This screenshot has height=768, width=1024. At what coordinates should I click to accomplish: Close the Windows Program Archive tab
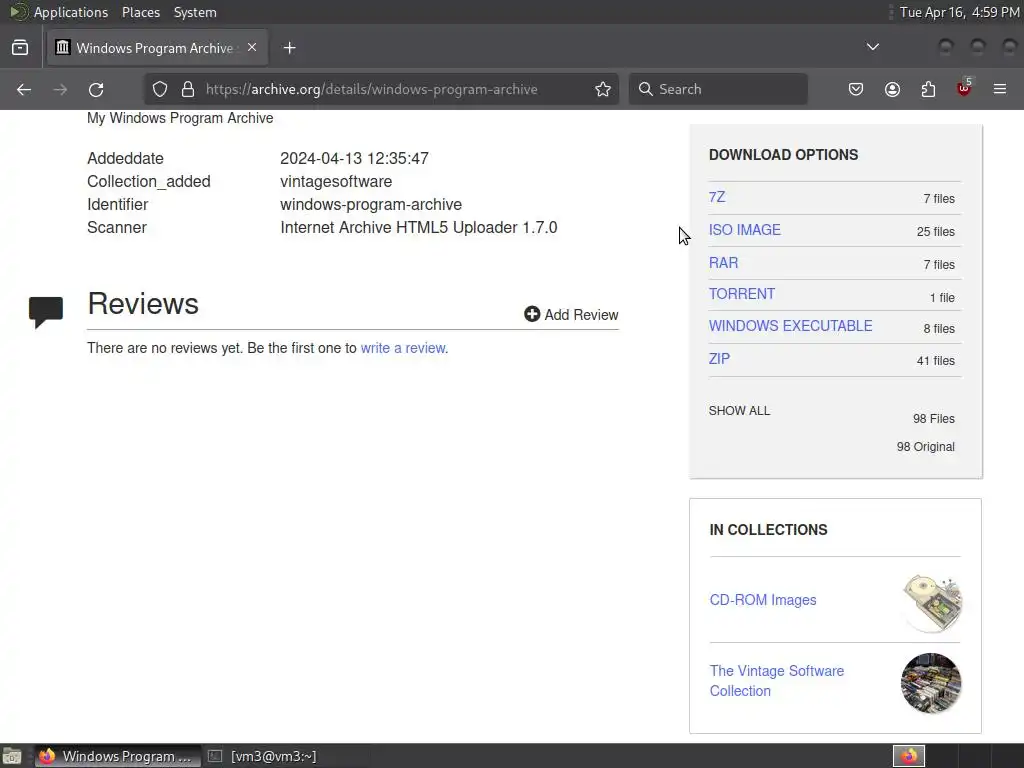[252, 48]
